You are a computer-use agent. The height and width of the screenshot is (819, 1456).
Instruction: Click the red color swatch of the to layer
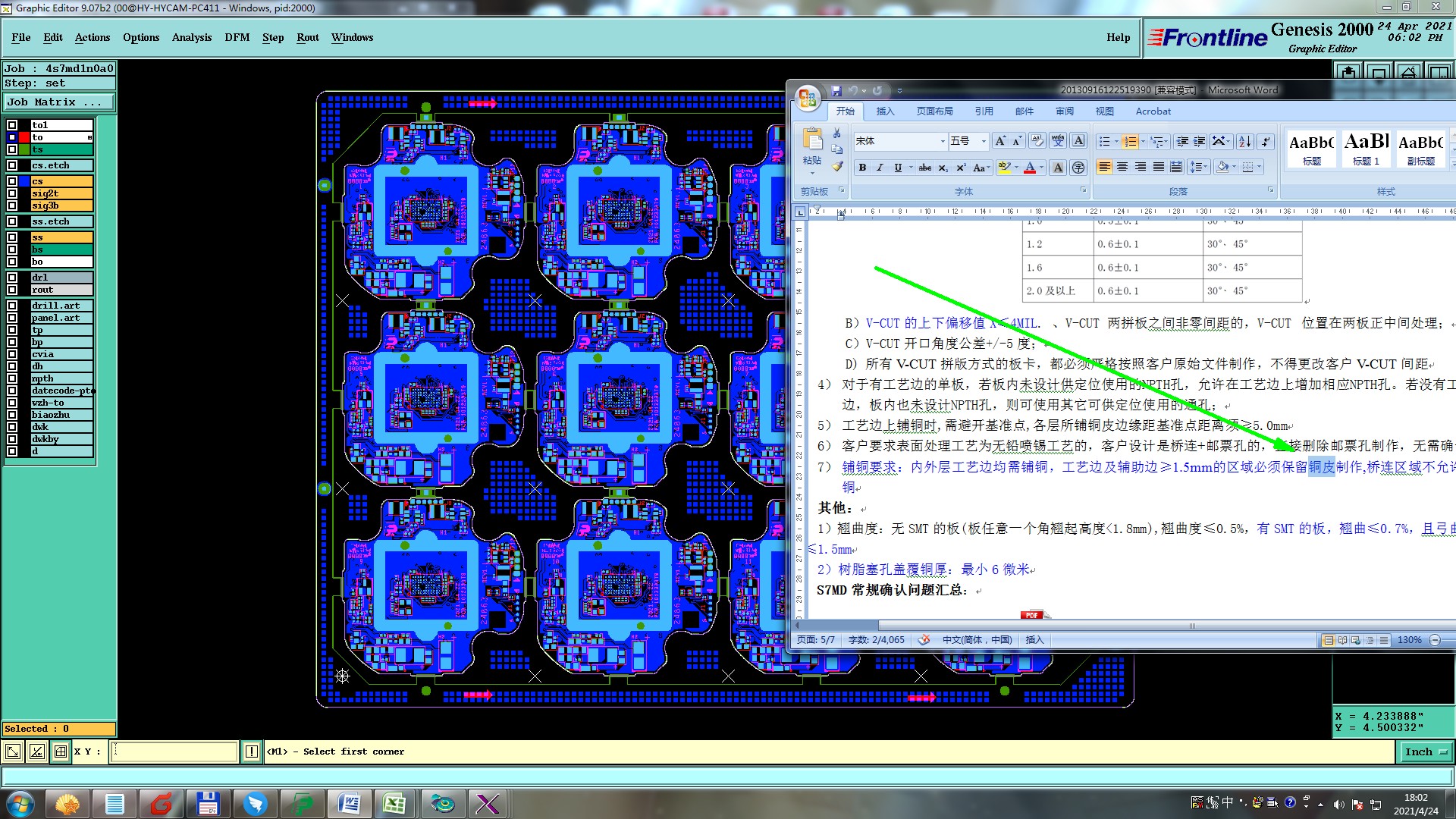pos(24,137)
